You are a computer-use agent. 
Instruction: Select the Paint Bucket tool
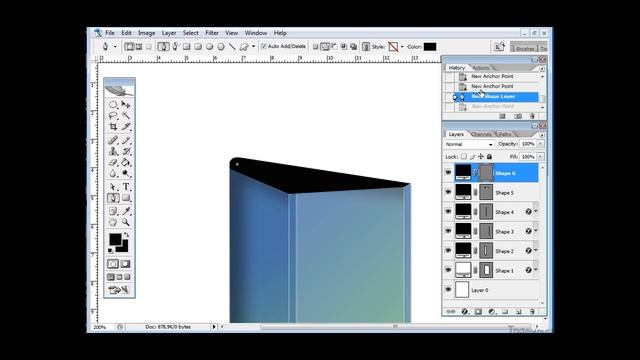pyautogui.click(x=126, y=162)
